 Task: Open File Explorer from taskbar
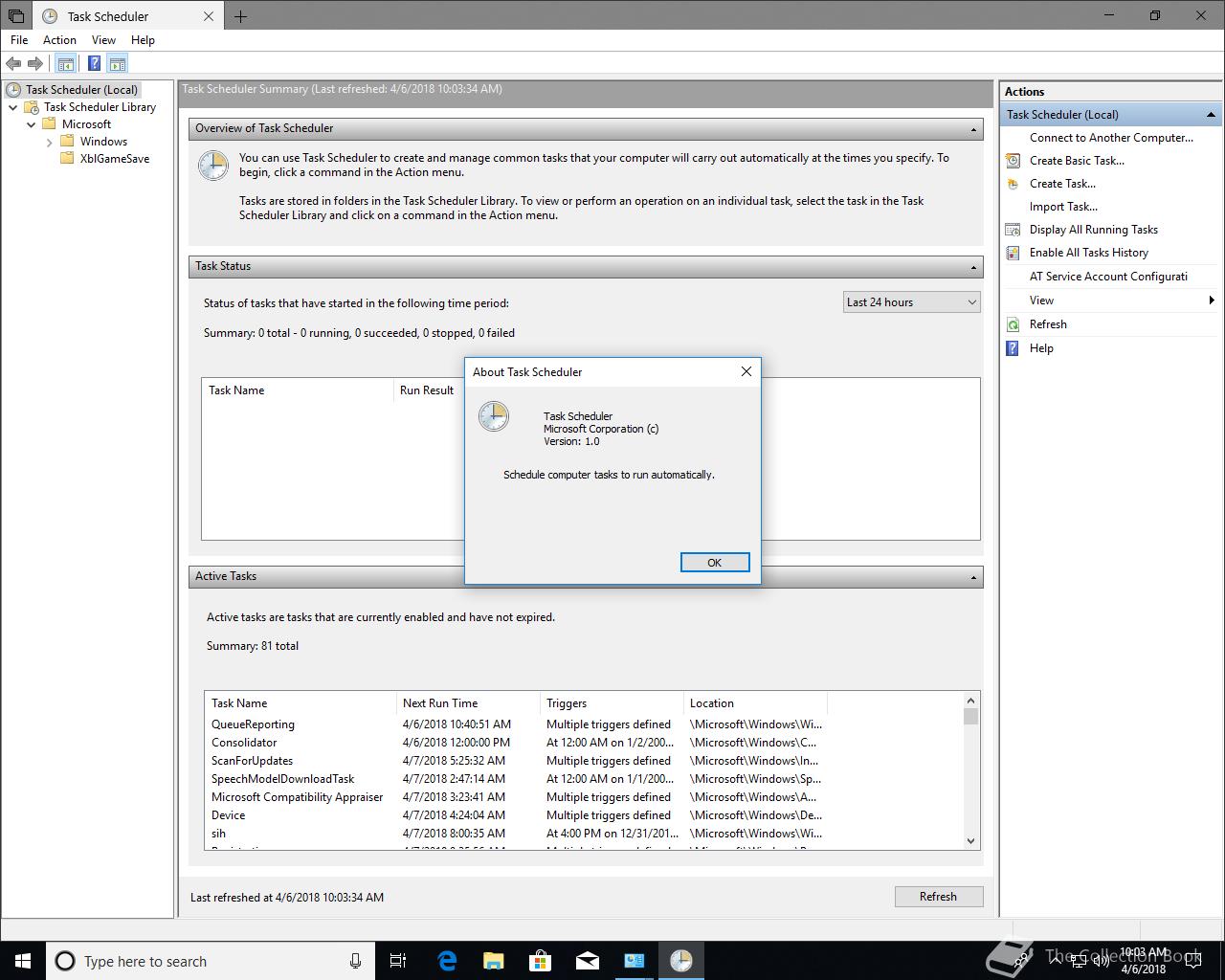coord(494,961)
